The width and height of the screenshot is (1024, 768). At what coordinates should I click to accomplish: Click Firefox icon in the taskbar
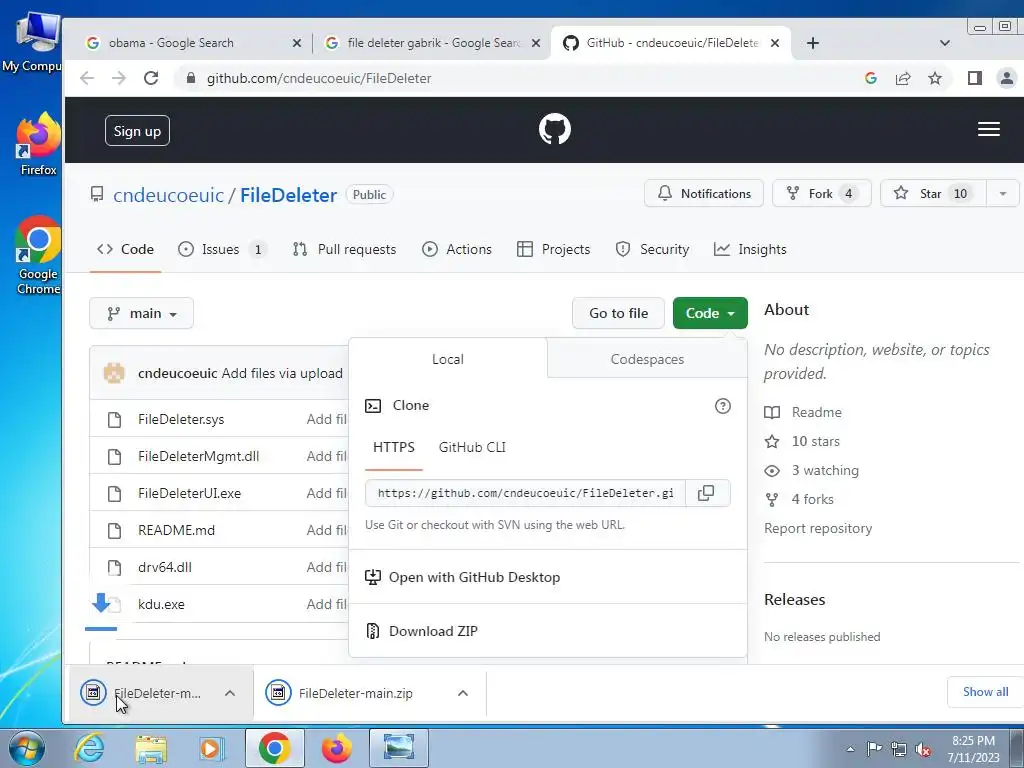336,748
